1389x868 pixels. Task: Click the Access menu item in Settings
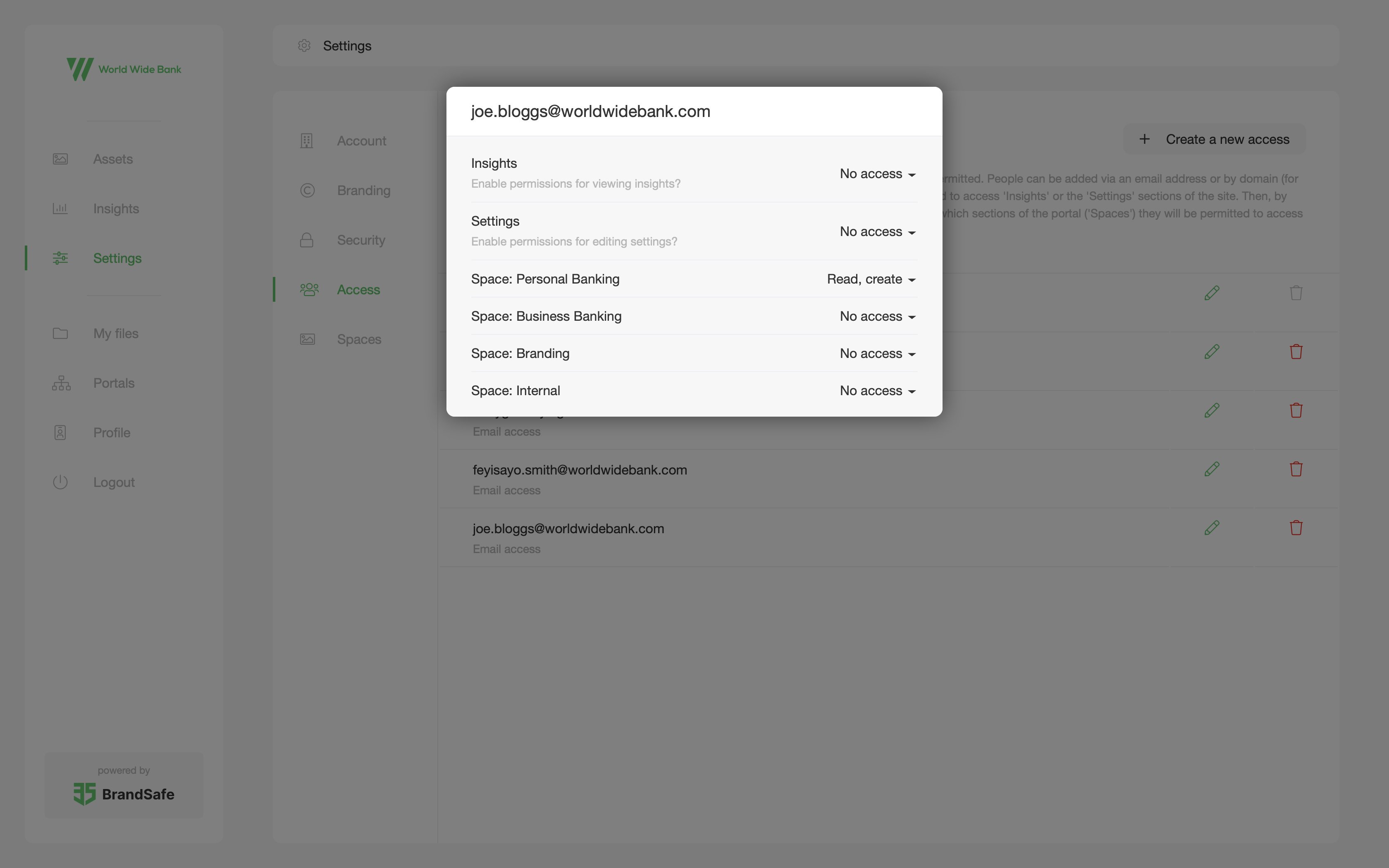coord(358,289)
